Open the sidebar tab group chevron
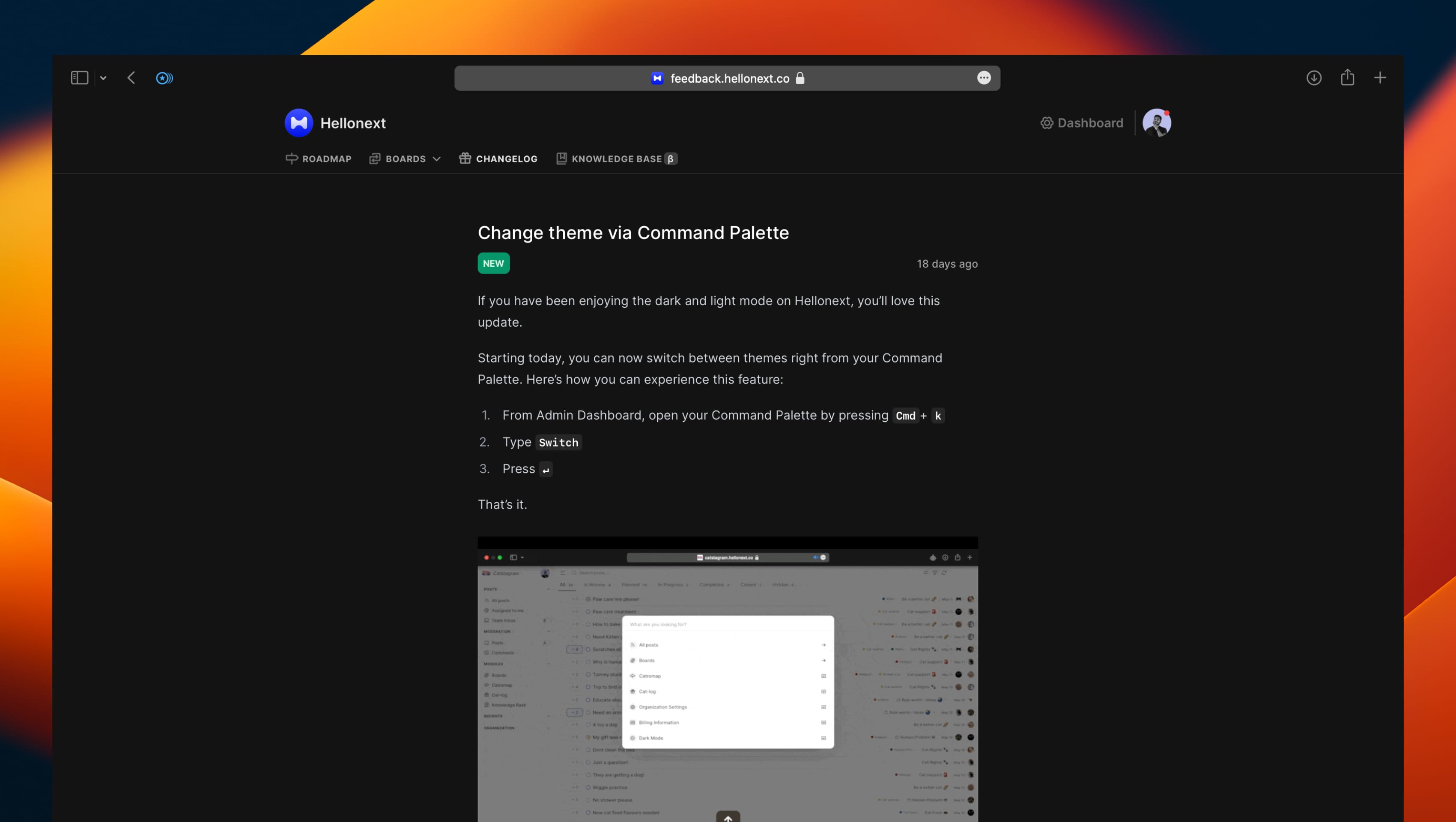 [103, 77]
